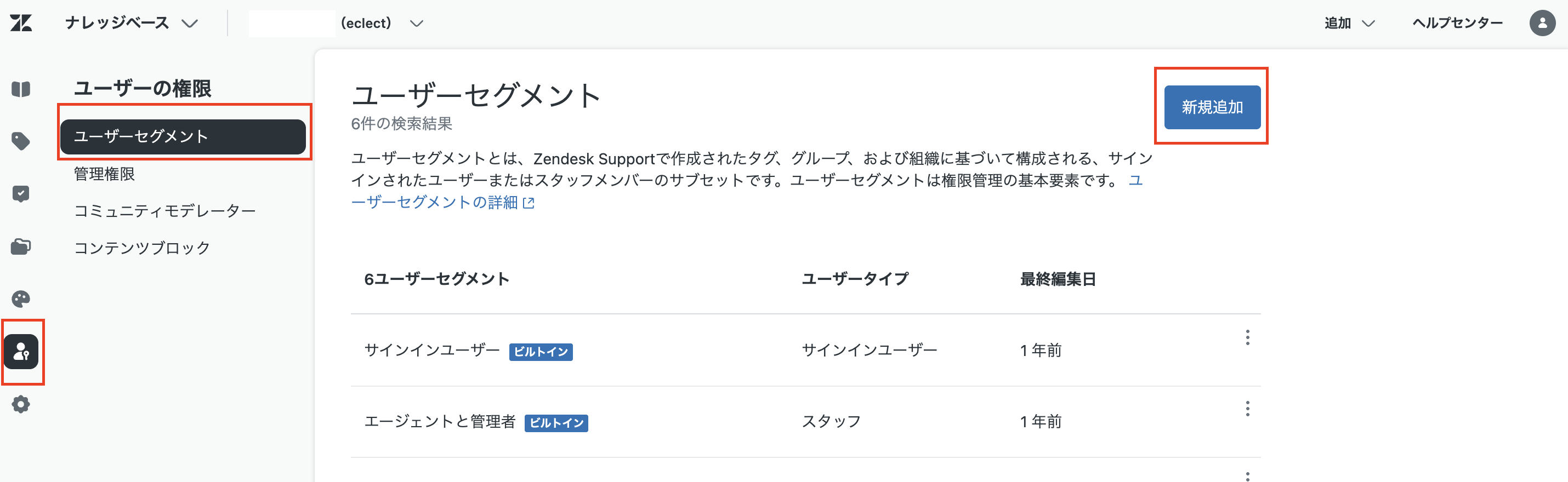The width and height of the screenshot is (1568, 482).
Task: Open the Manage articles book icon
Action: pyautogui.click(x=21, y=89)
